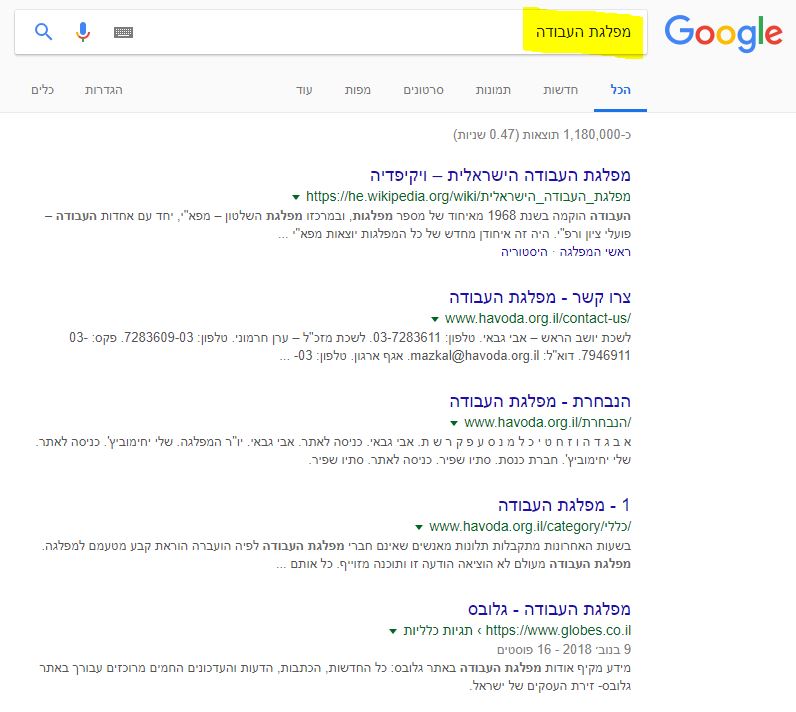Expand dropdown arrow beside havoda.org.il/category URL
Image resolution: width=796 pixels, height=712 pixels.
419,527
